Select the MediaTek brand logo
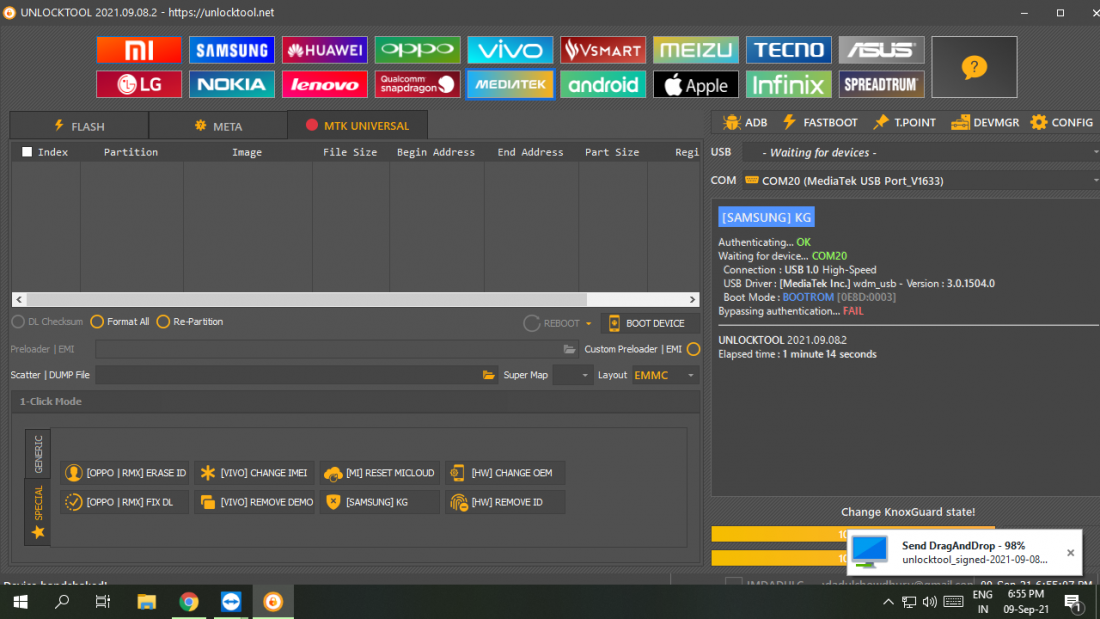This screenshot has height=619, width=1100. 510,84
